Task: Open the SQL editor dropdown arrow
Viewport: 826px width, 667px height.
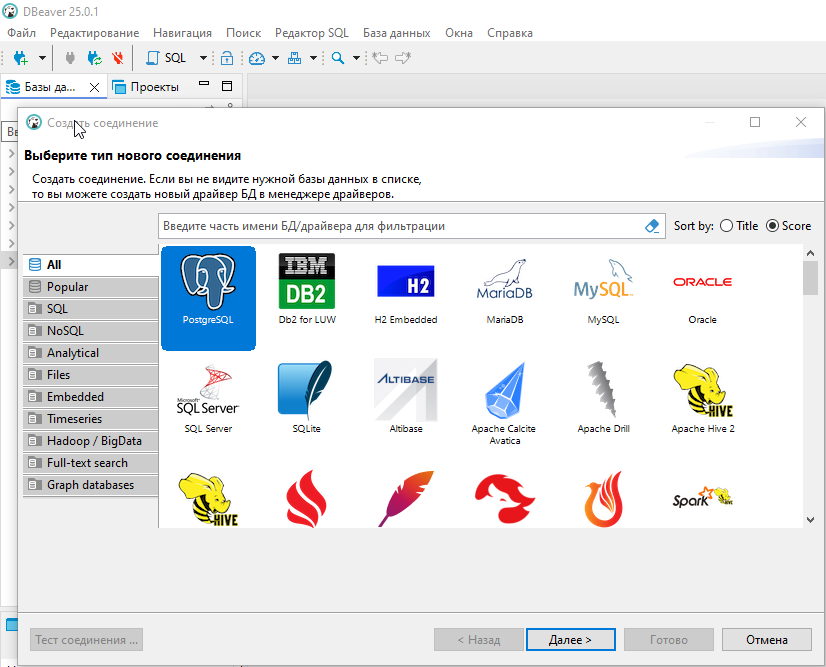Action: coord(203,58)
